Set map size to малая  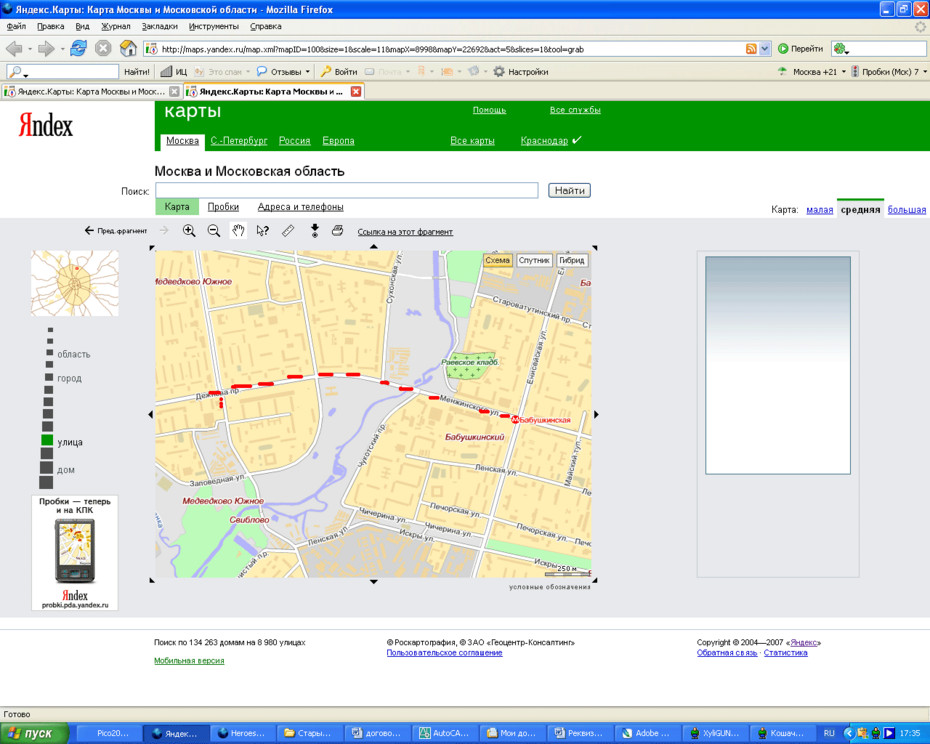click(820, 210)
